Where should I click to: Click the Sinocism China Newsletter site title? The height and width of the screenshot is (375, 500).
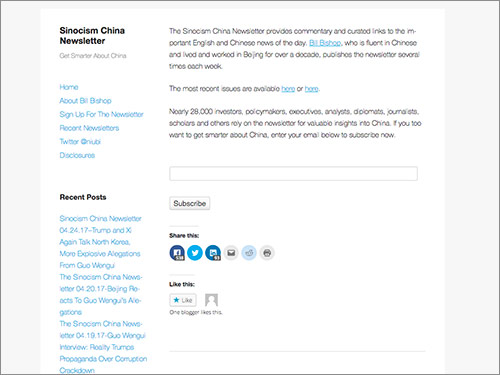92,36
